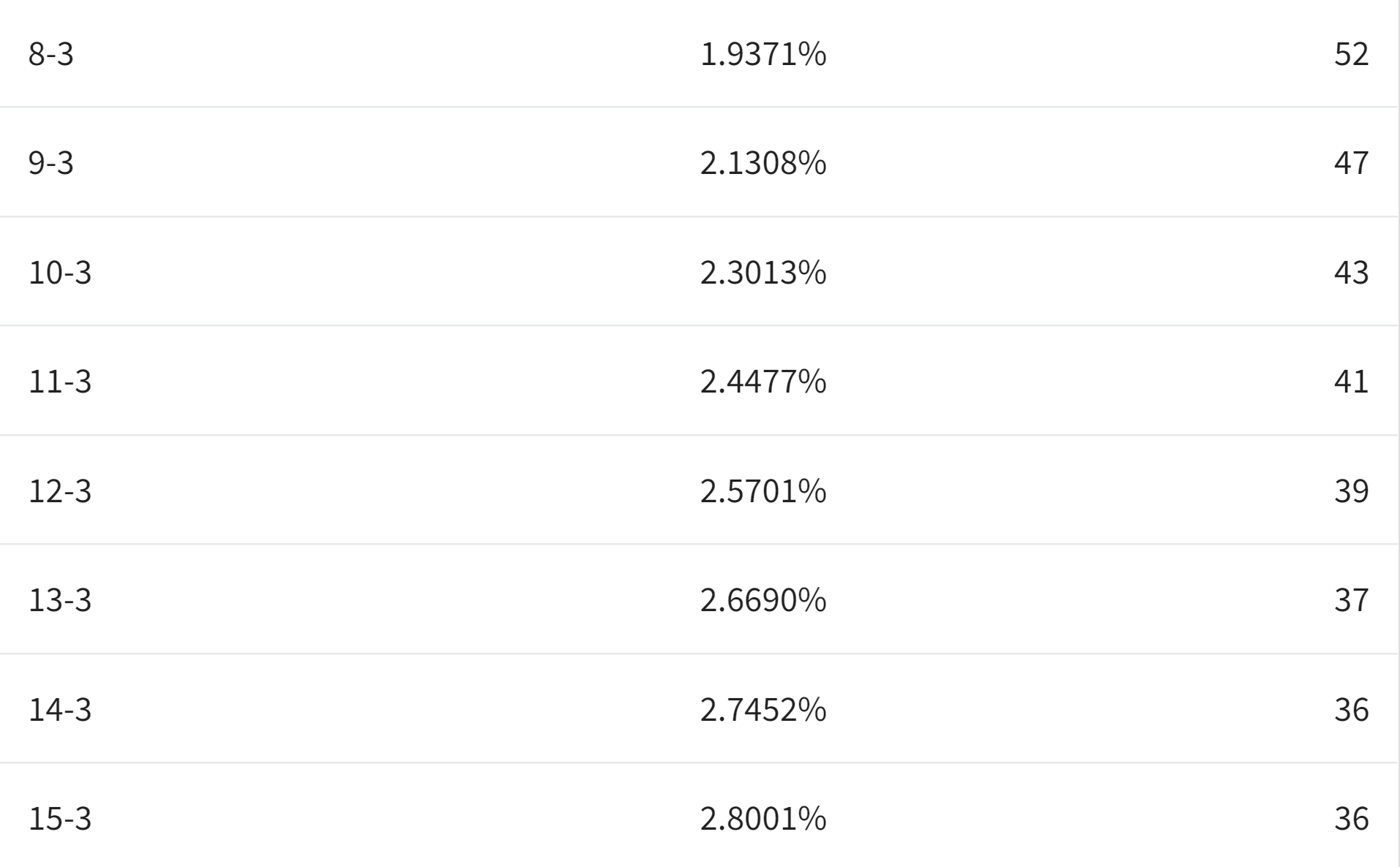Screen dimensions: 1400x867
Task: Click the 2.4477% percentage cell
Action: 763,381
